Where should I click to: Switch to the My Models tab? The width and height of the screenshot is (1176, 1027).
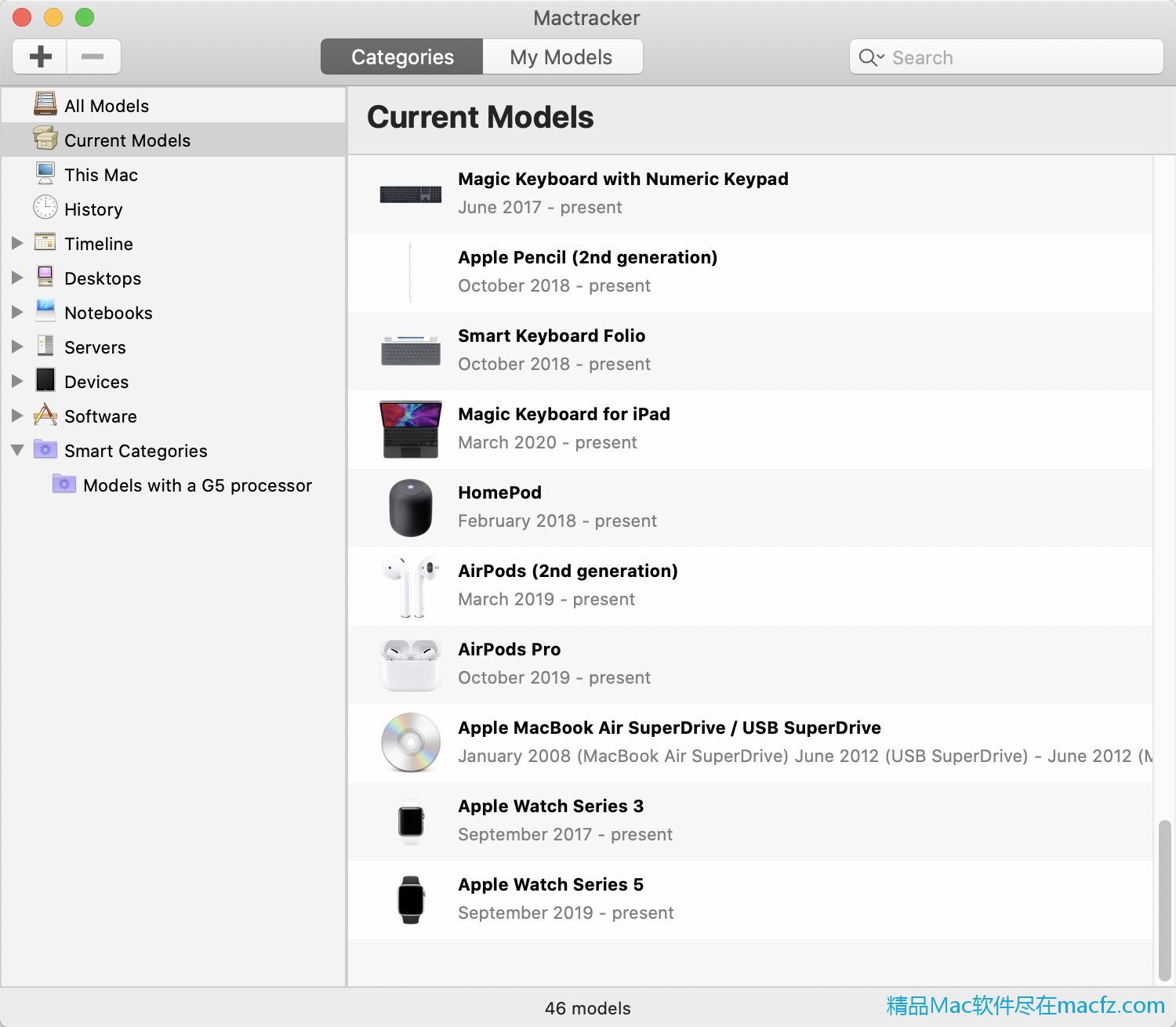pos(561,57)
